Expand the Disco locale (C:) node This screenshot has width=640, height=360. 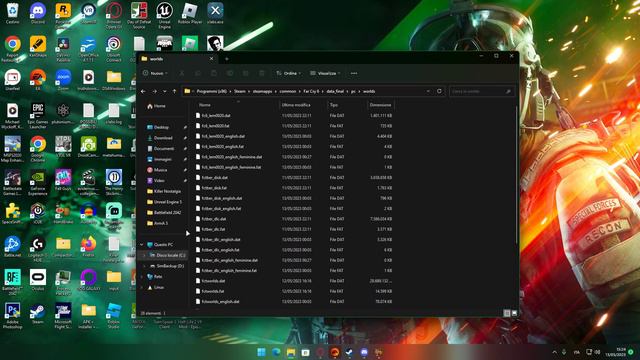pos(144,255)
